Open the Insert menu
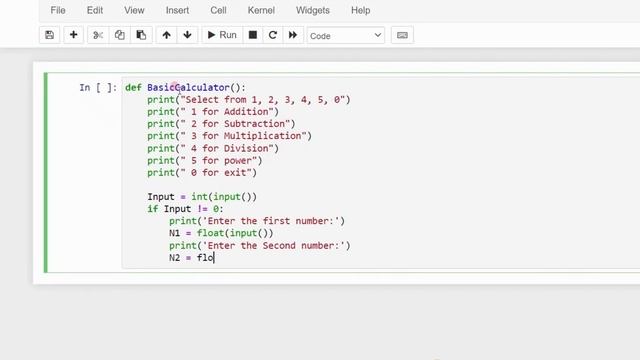 click(x=177, y=10)
